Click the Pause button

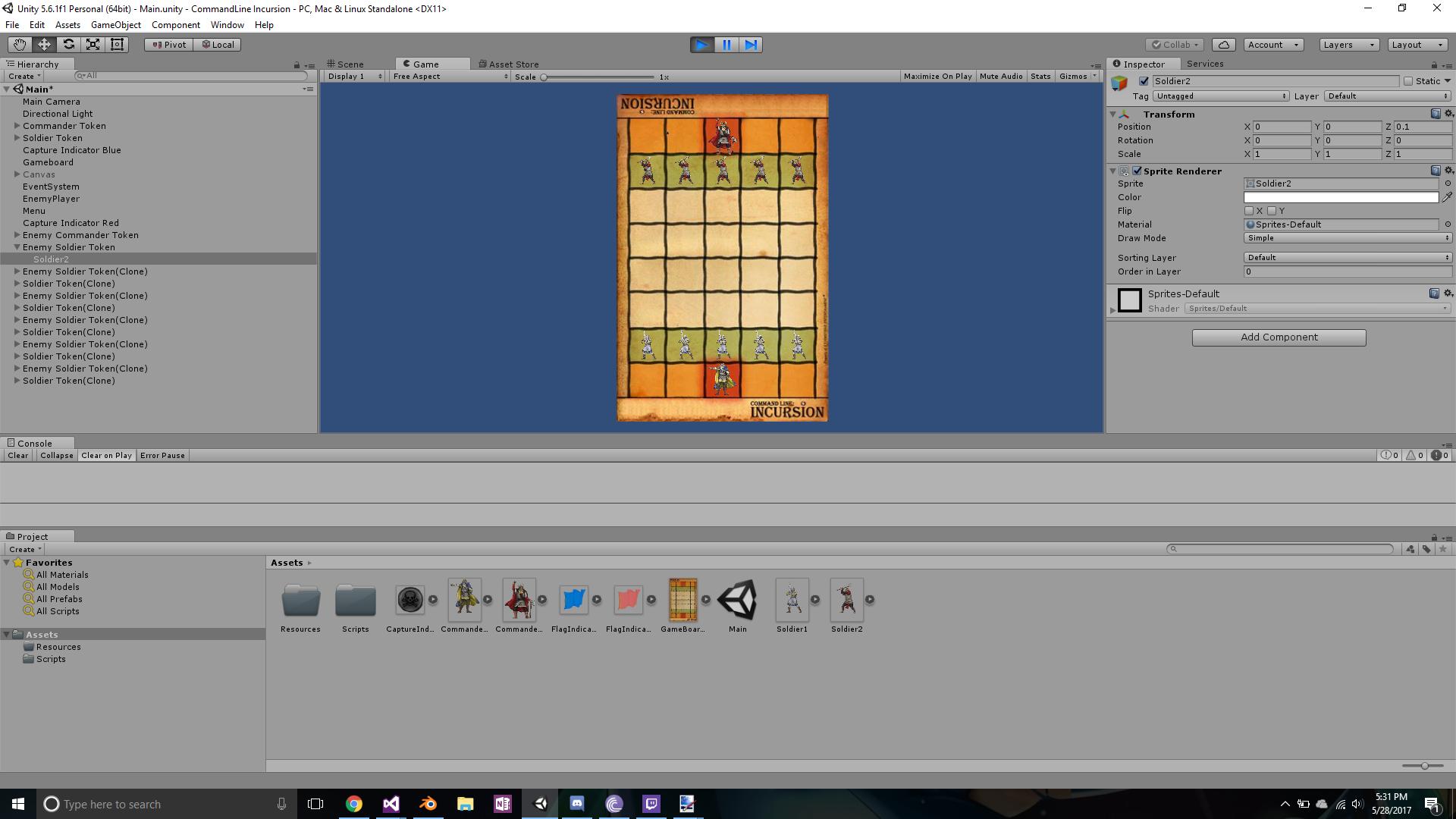click(x=726, y=45)
